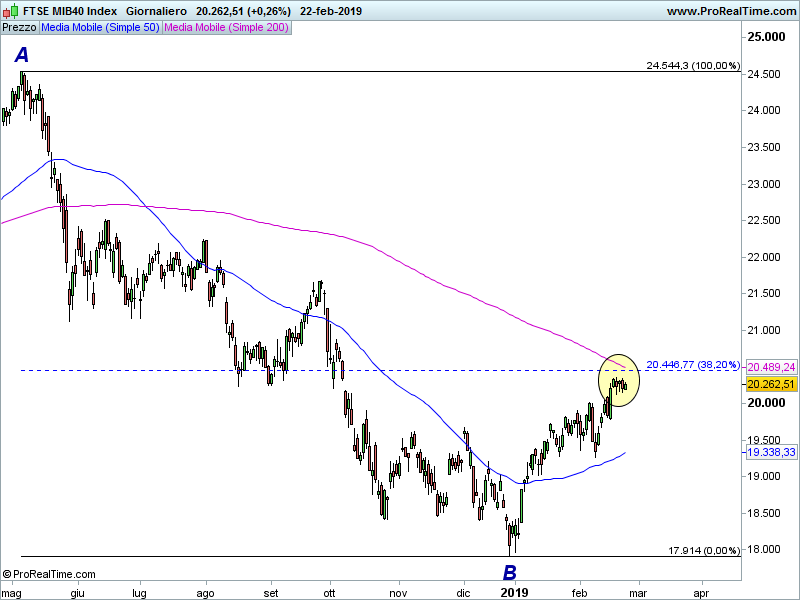
Task: Click the yellow circle highlighting recent candles
Action: coord(619,380)
